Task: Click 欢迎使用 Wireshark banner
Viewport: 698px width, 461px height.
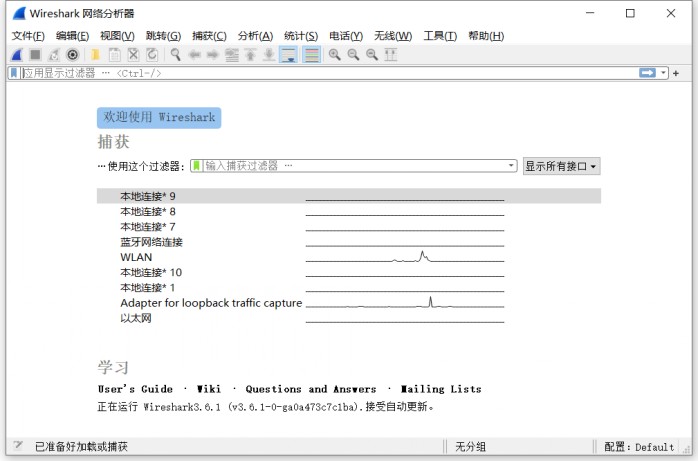Action: (x=159, y=117)
